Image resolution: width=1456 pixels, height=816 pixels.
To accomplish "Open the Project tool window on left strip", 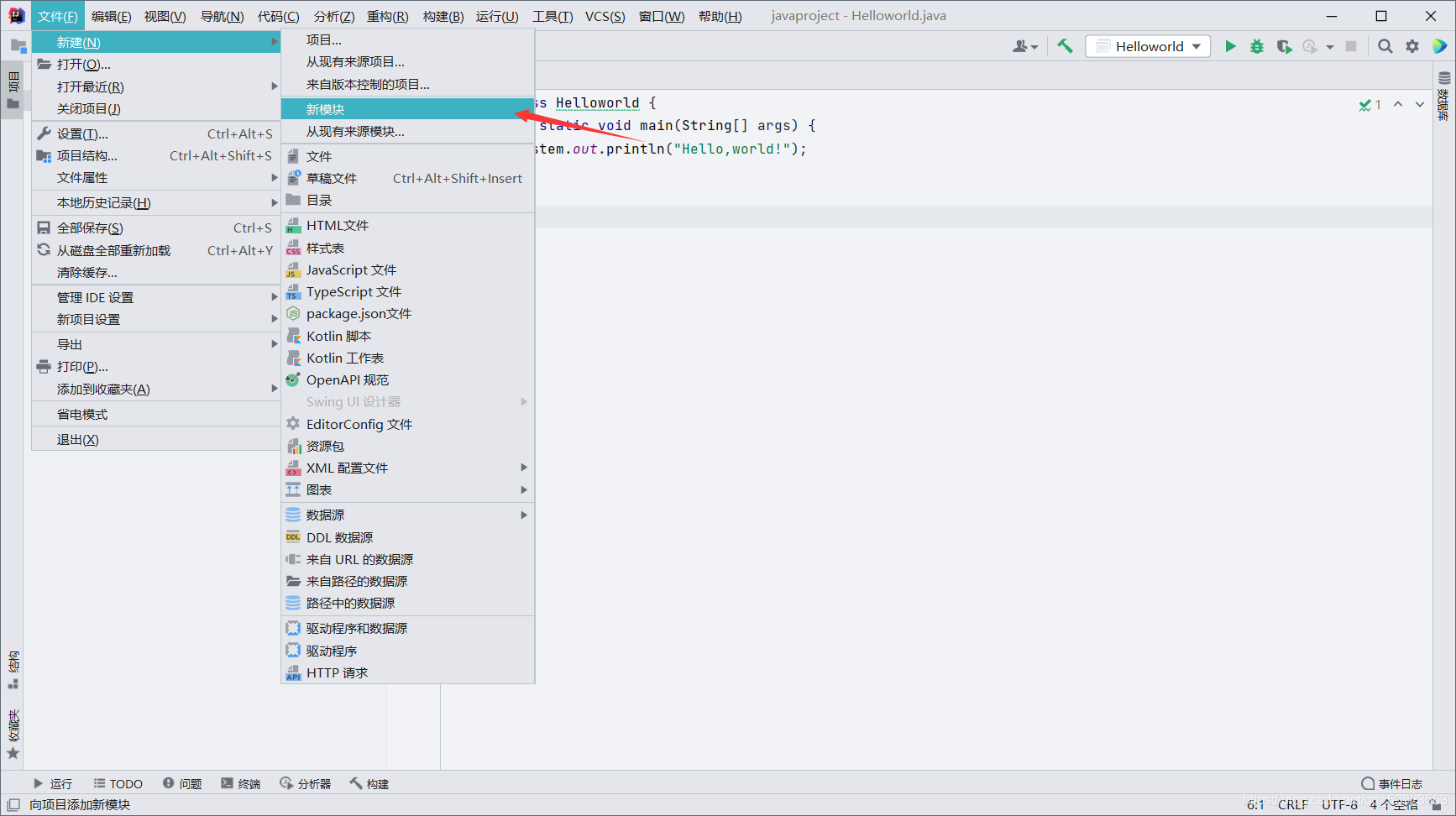I will click(13, 91).
